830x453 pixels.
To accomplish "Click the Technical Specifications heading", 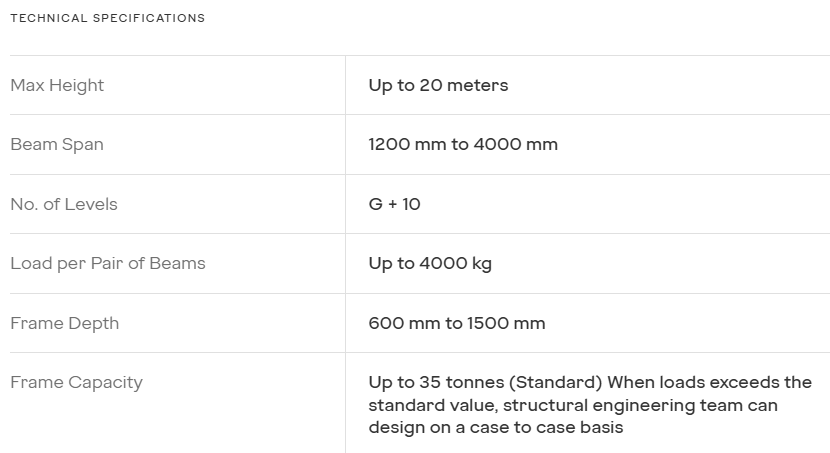I will pos(107,18).
